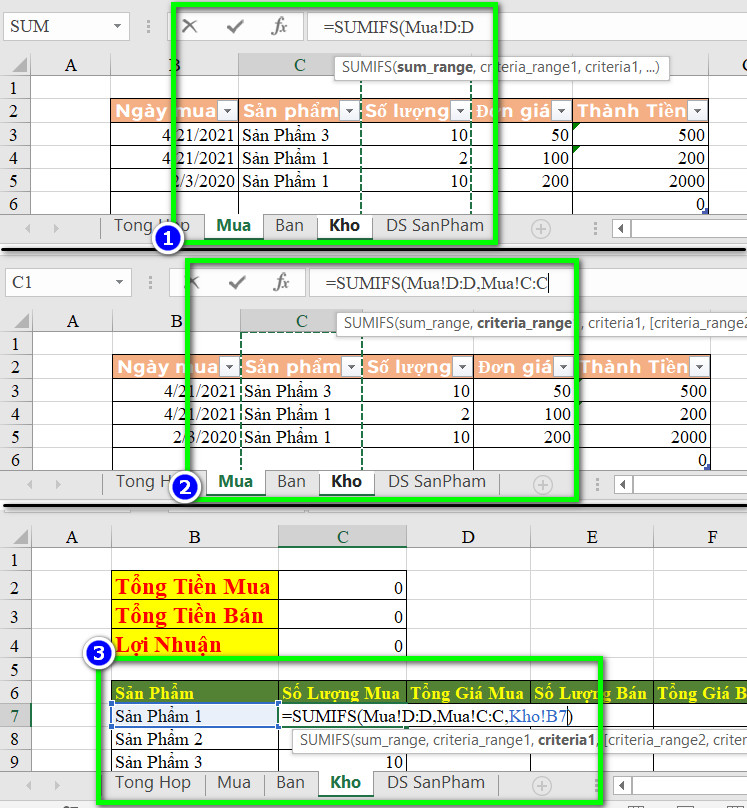Click cell 'Sản Phẩm 2' in bottom panel

point(195,738)
